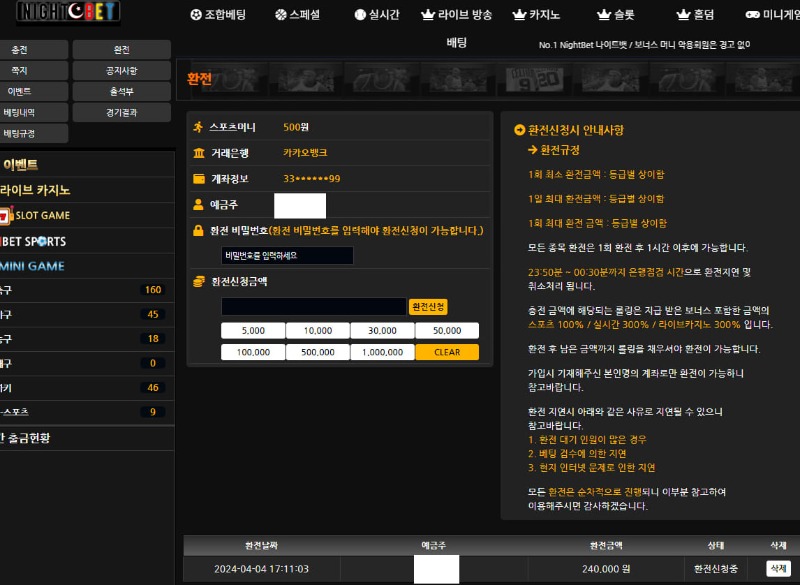Click the soccer ball icon beside 조합베팅
Image resolution: width=800 pixels, height=585 pixels.
[195, 15]
